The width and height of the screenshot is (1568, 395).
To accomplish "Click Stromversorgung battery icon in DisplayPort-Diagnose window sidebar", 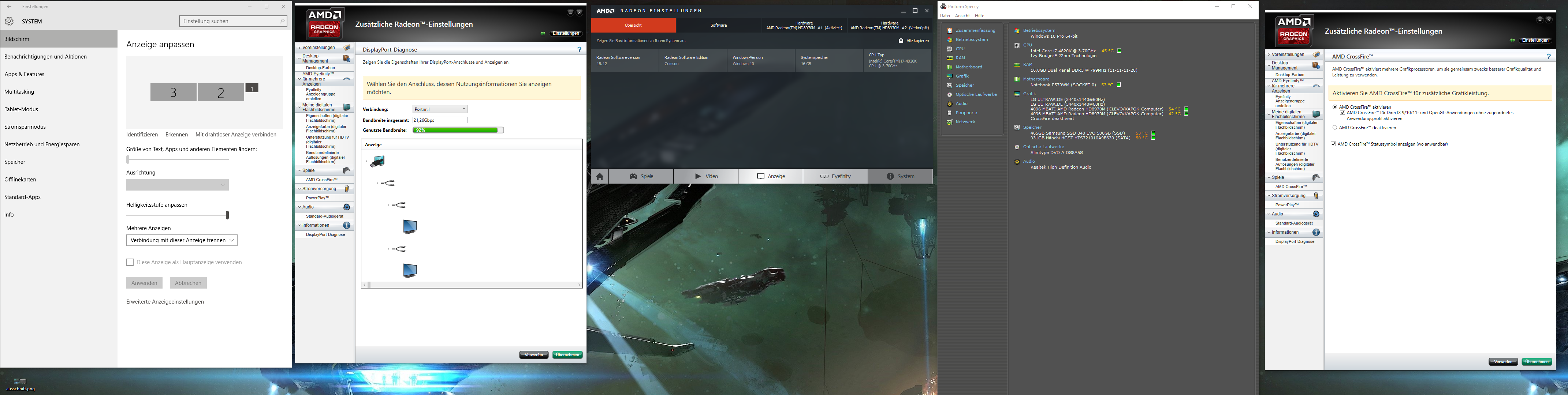I will 347,189.
